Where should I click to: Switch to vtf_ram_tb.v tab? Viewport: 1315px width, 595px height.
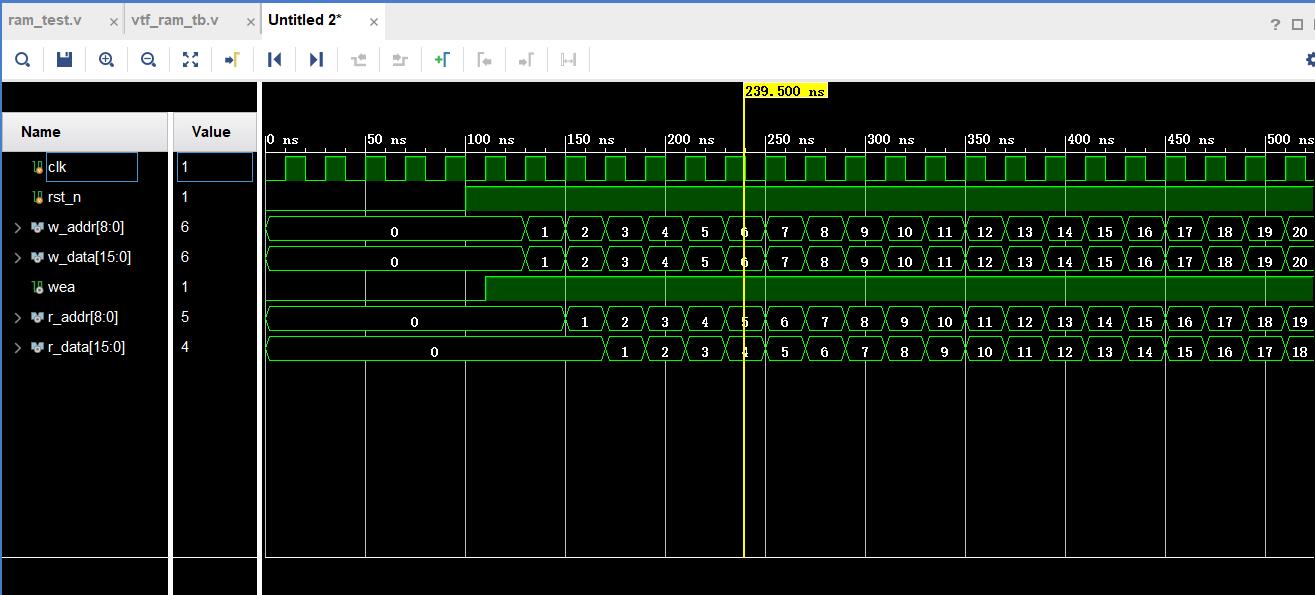(x=175, y=20)
